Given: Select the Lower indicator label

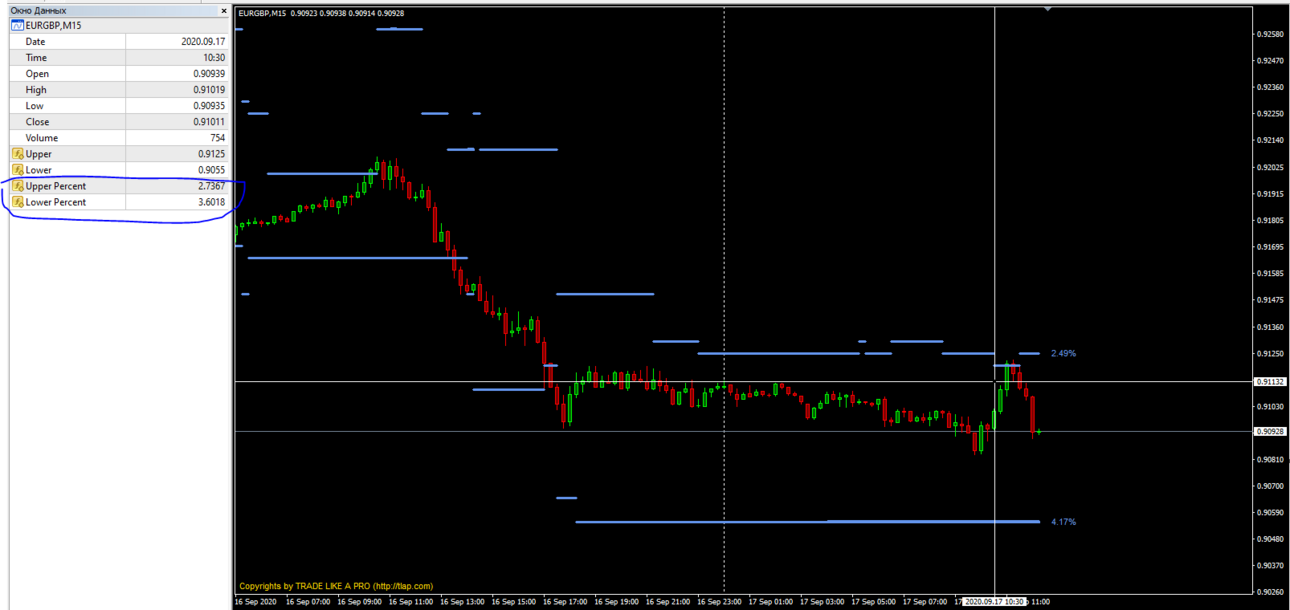Looking at the screenshot, I should (39, 170).
